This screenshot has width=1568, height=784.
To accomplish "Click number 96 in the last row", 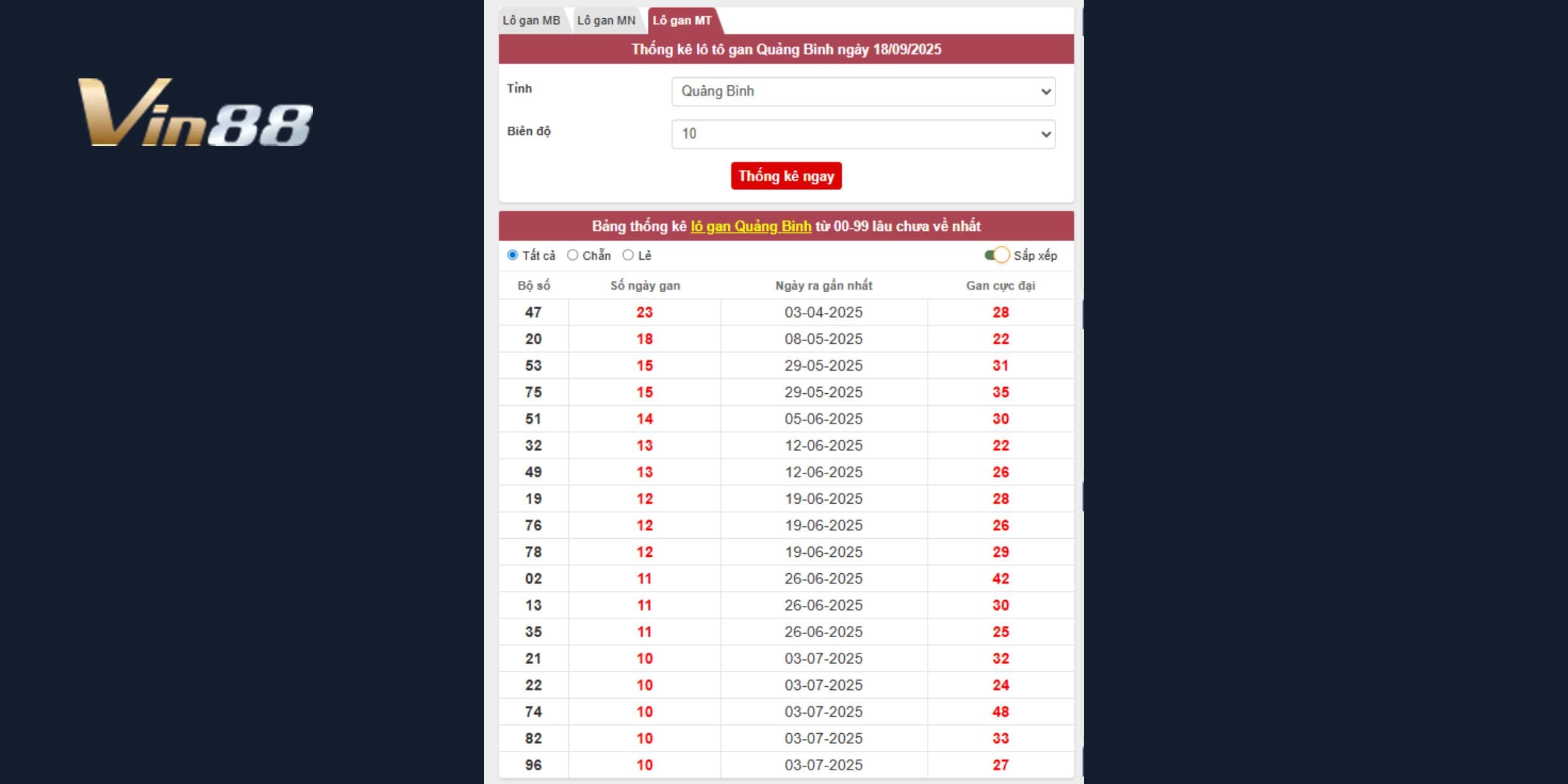I will [533, 765].
